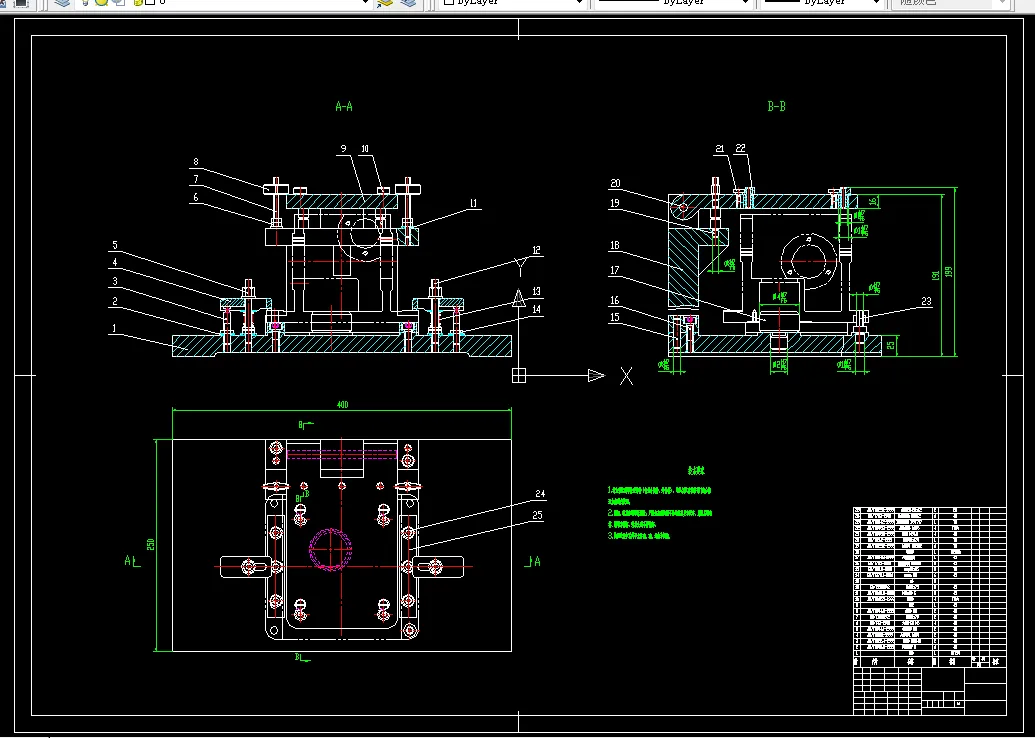Image resolution: width=1035 pixels, height=738 pixels.
Task: Click Make Object's Layer Current icon
Action: (x=385, y=3)
